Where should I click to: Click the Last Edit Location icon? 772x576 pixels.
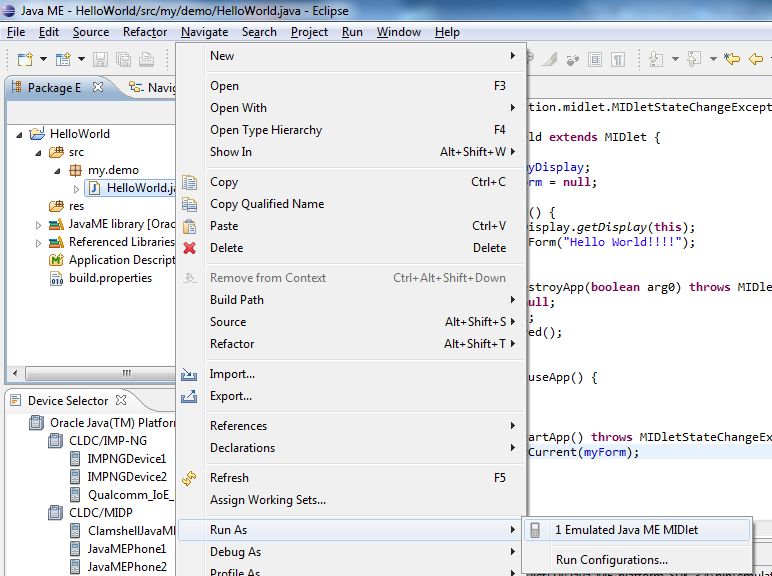(x=732, y=59)
